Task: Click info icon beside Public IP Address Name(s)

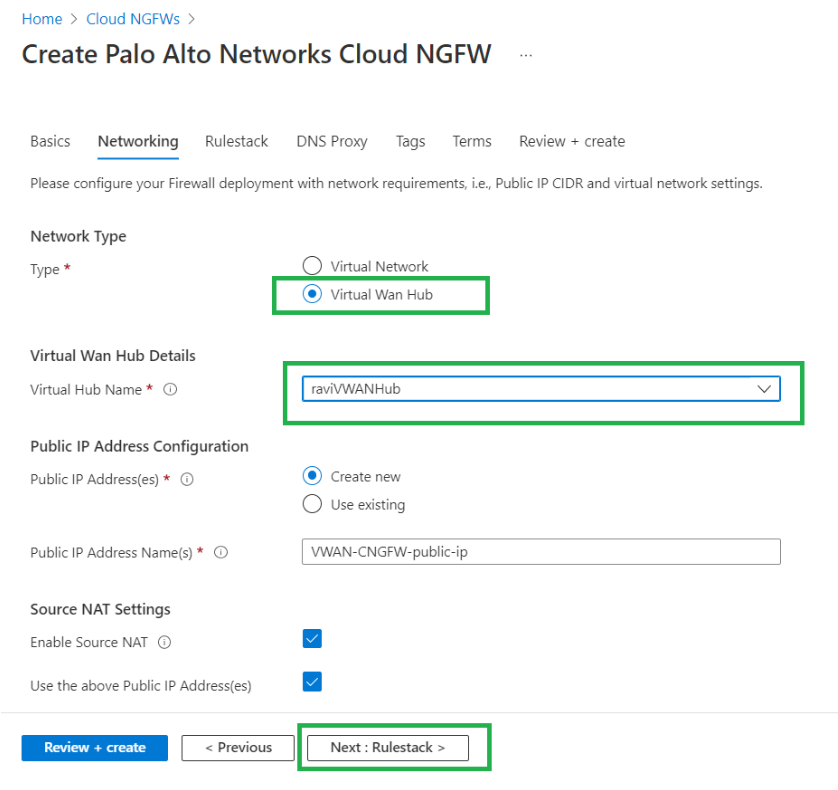Action: coord(221,552)
